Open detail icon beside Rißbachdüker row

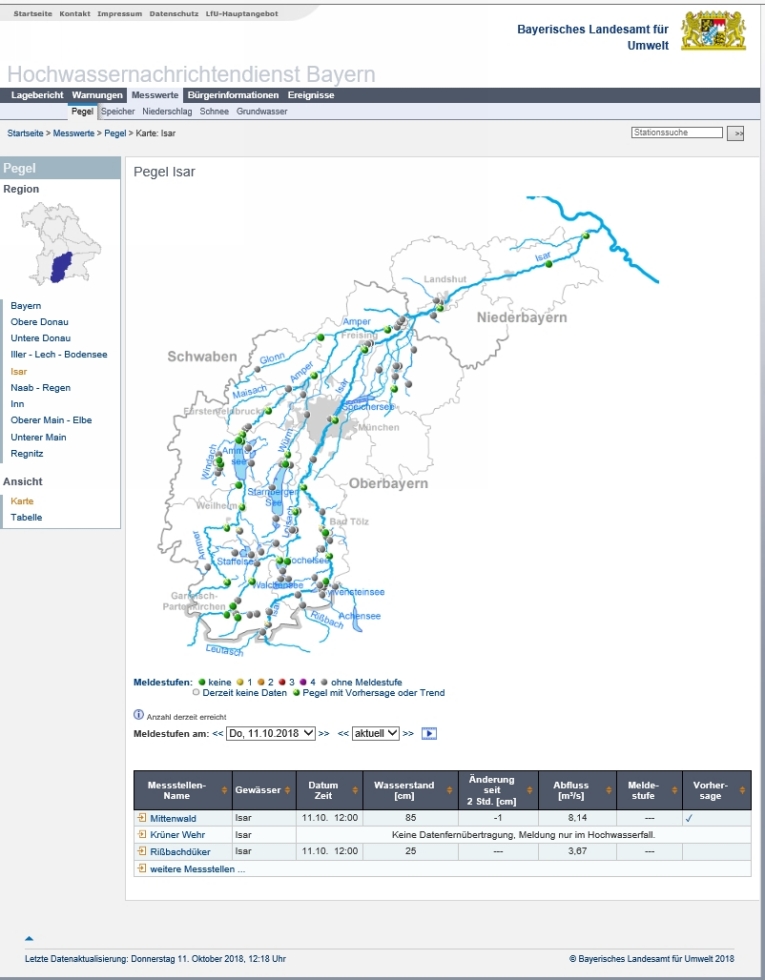pos(142,851)
